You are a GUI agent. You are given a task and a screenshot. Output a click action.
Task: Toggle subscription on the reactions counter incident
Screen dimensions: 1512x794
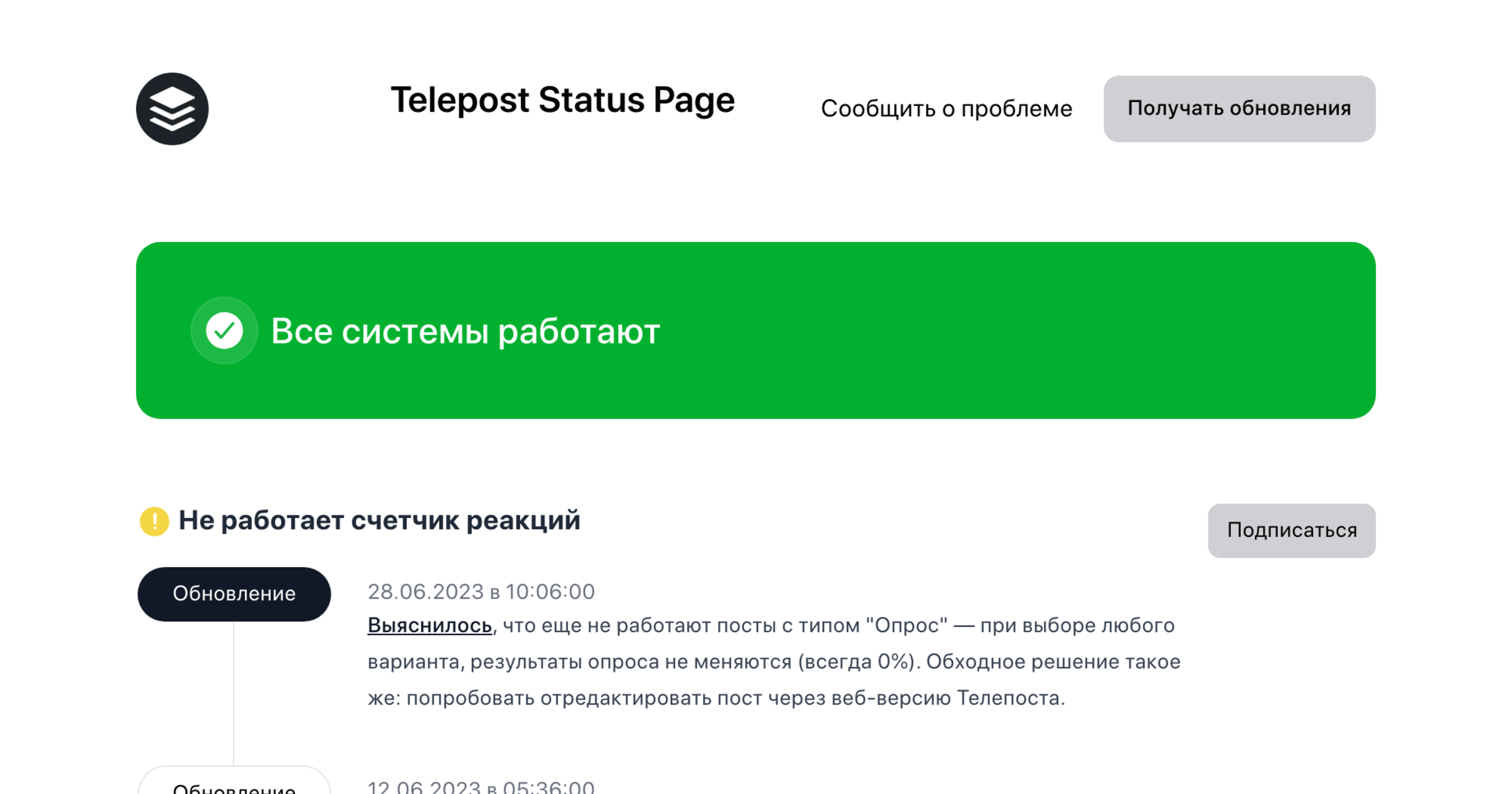coord(1291,531)
